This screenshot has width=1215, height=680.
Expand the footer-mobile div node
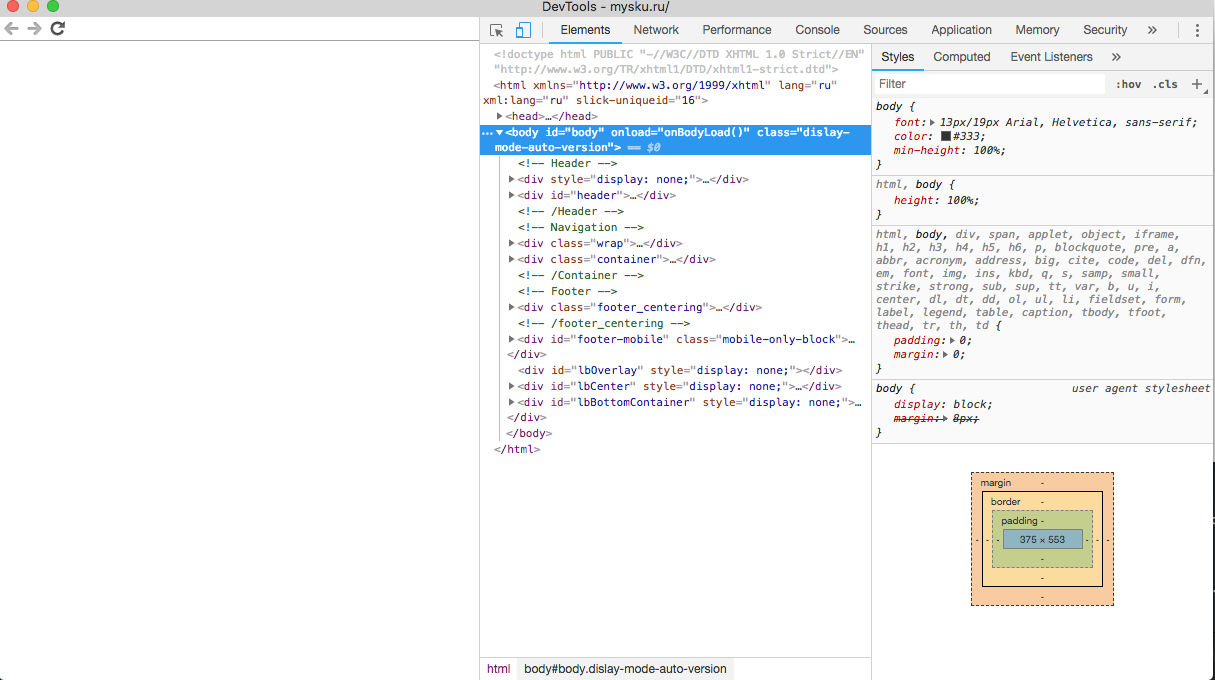point(512,340)
